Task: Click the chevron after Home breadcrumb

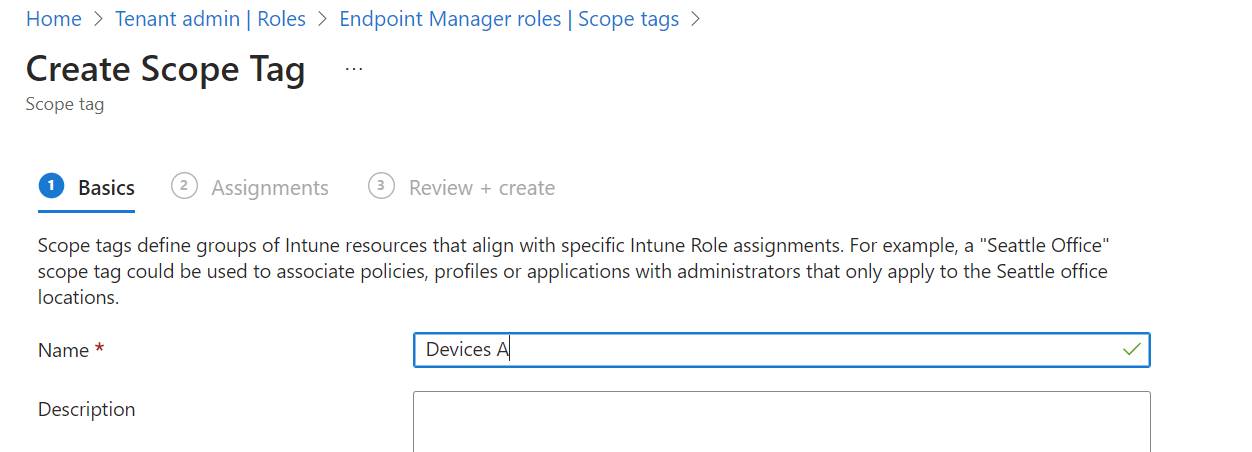Action: [x=98, y=19]
